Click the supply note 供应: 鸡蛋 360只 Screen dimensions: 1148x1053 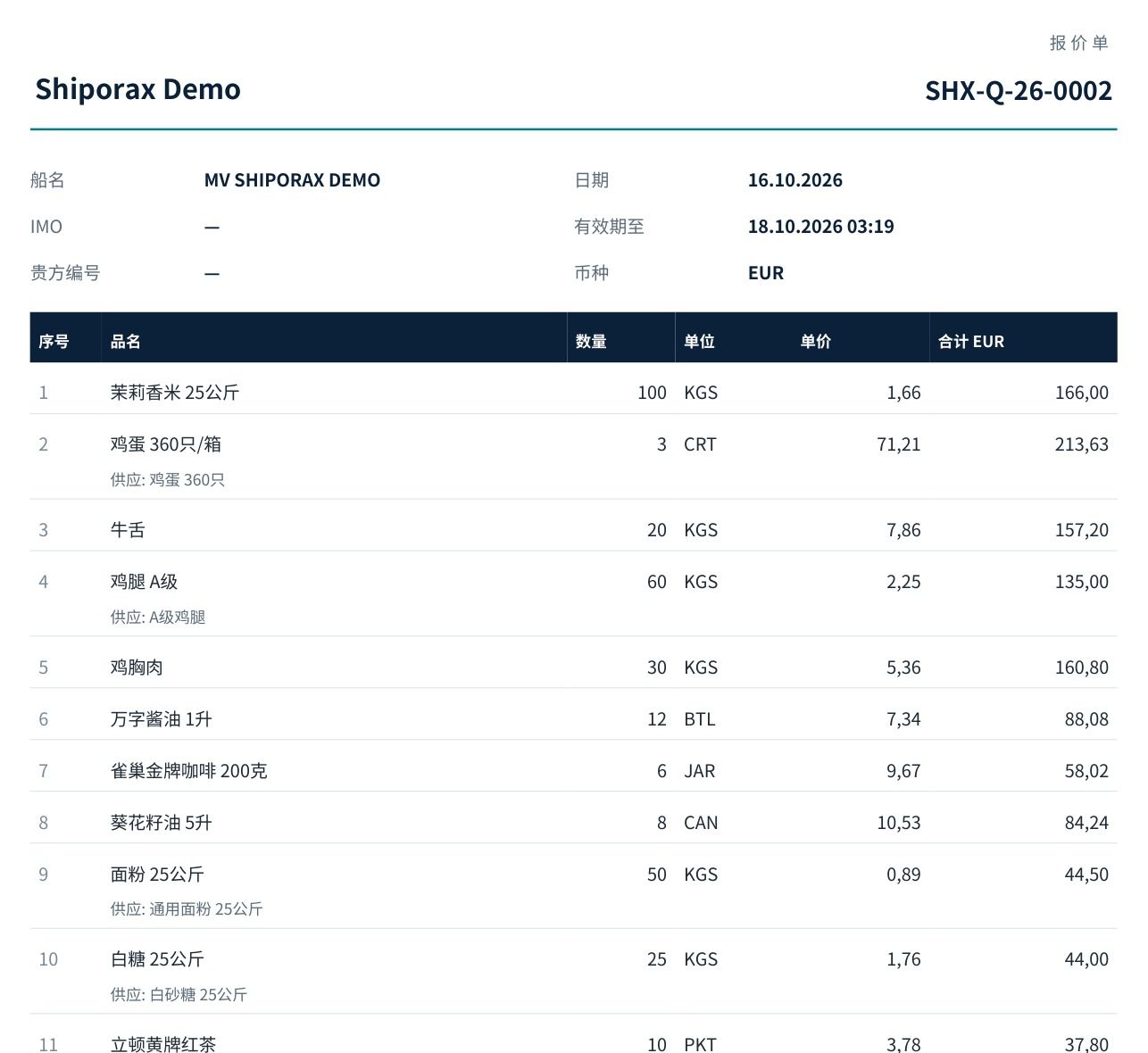click(x=168, y=480)
